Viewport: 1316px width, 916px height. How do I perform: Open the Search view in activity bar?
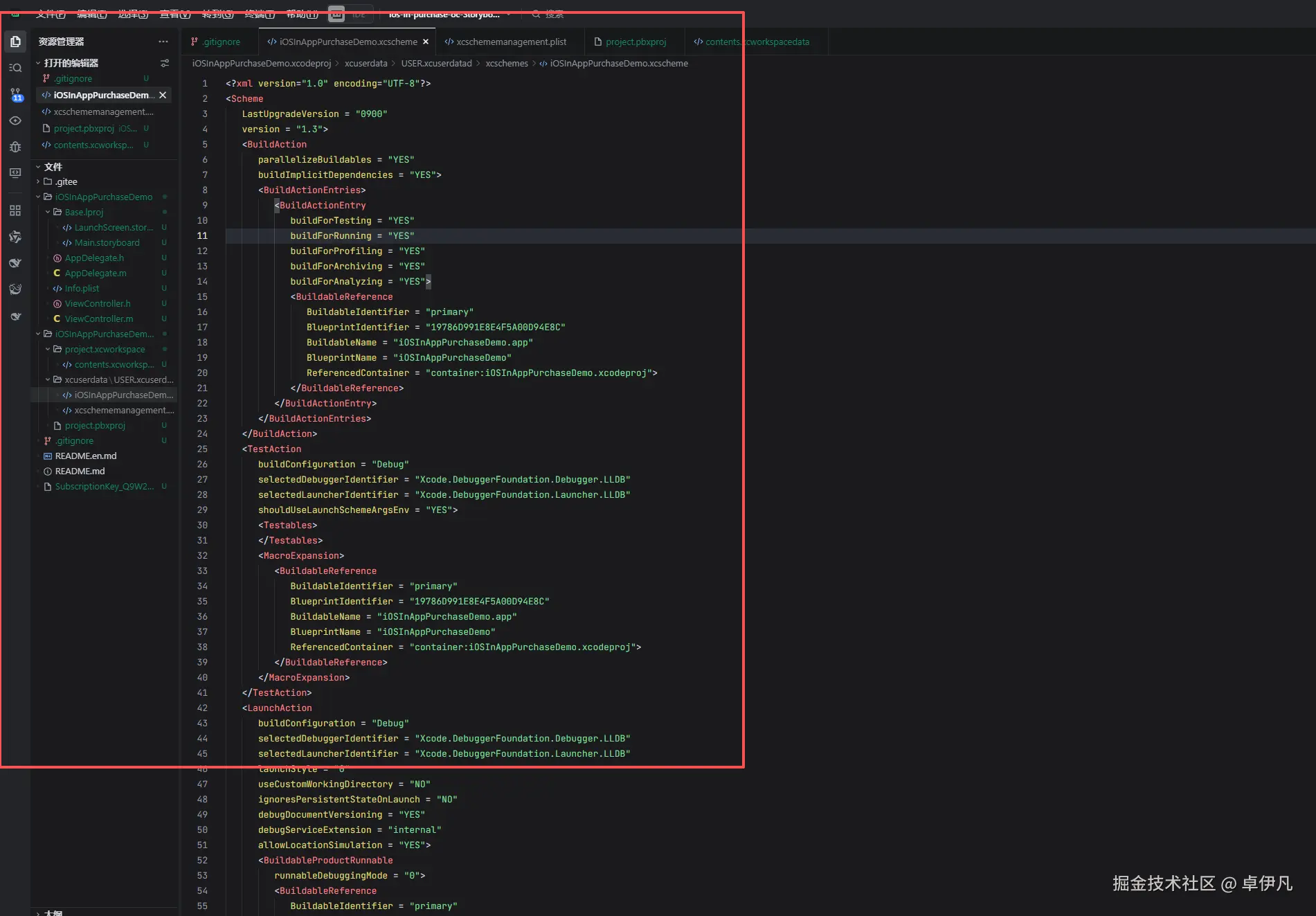[15, 68]
